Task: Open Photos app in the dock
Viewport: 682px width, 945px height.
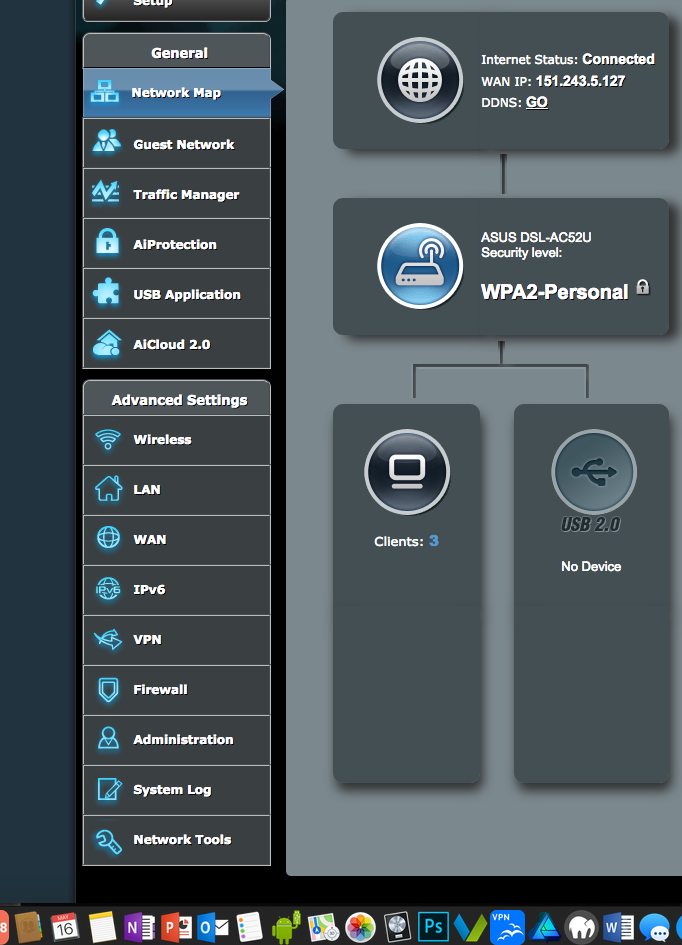Action: (360, 927)
